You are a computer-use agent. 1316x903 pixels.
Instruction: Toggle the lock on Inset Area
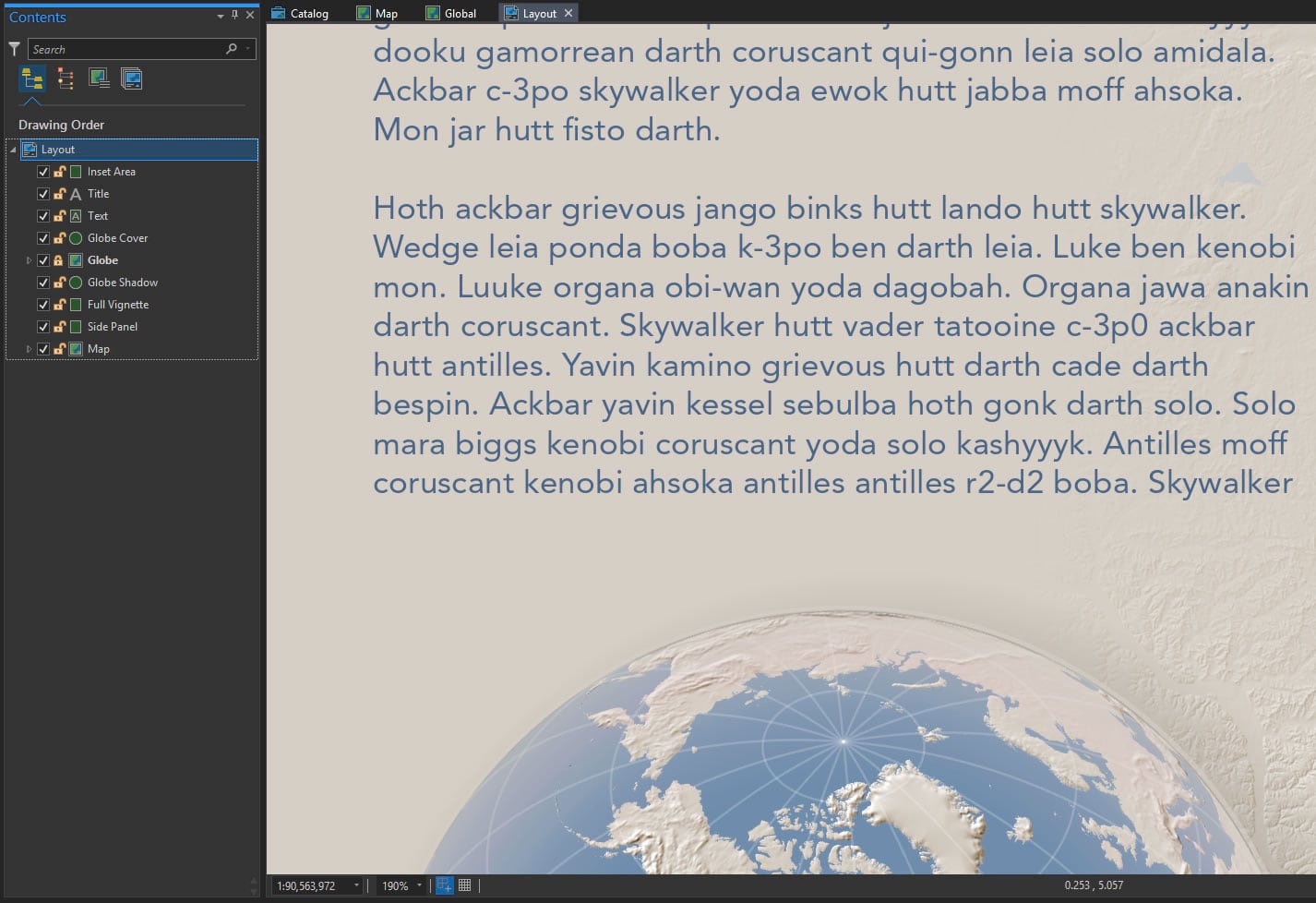click(59, 172)
